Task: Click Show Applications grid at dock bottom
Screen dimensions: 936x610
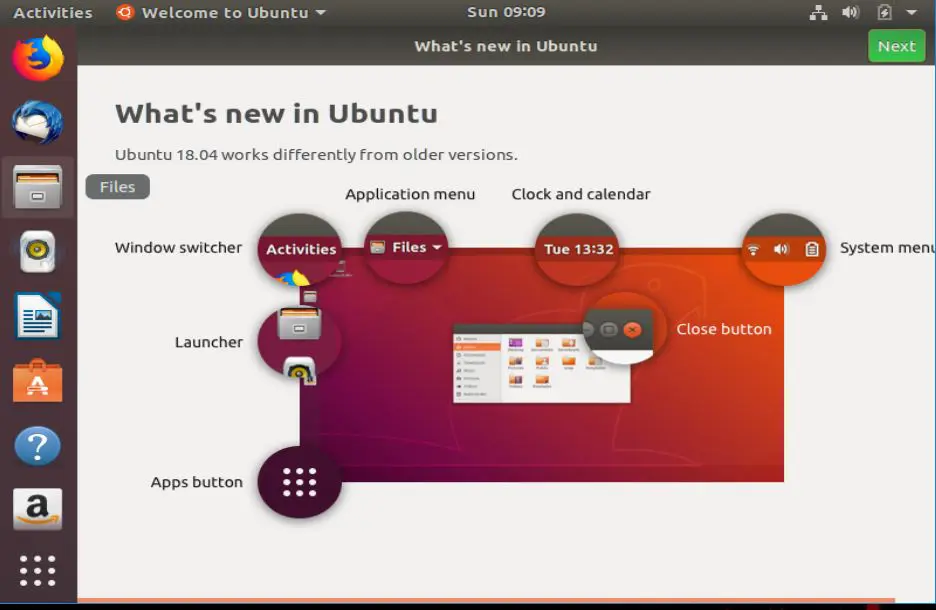Action: click(x=38, y=570)
